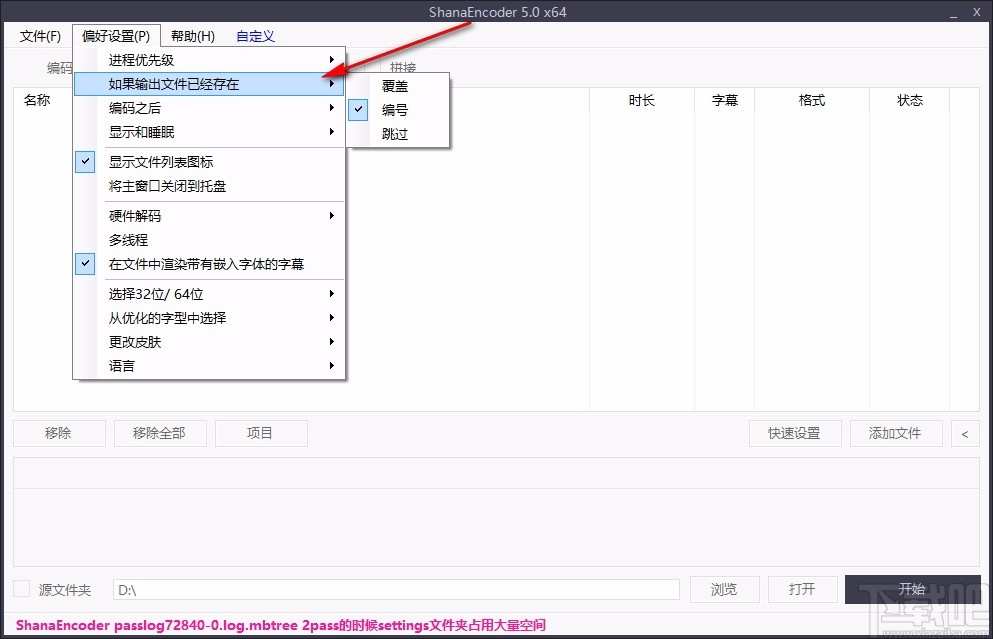Open quick settings via 快速设置
The image size is (993, 639).
tap(794, 433)
